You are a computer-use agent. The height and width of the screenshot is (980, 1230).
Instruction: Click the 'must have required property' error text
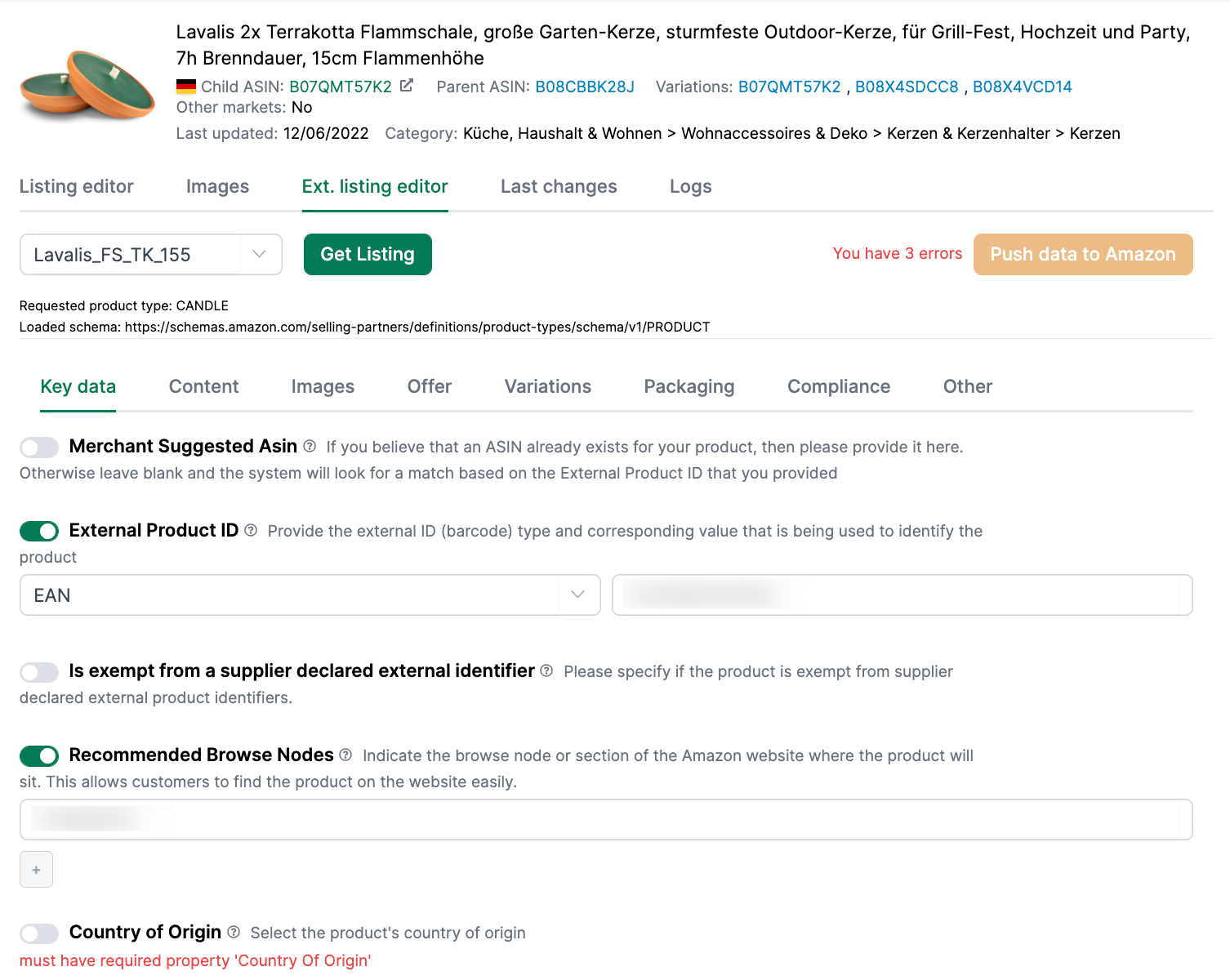click(x=195, y=960)
